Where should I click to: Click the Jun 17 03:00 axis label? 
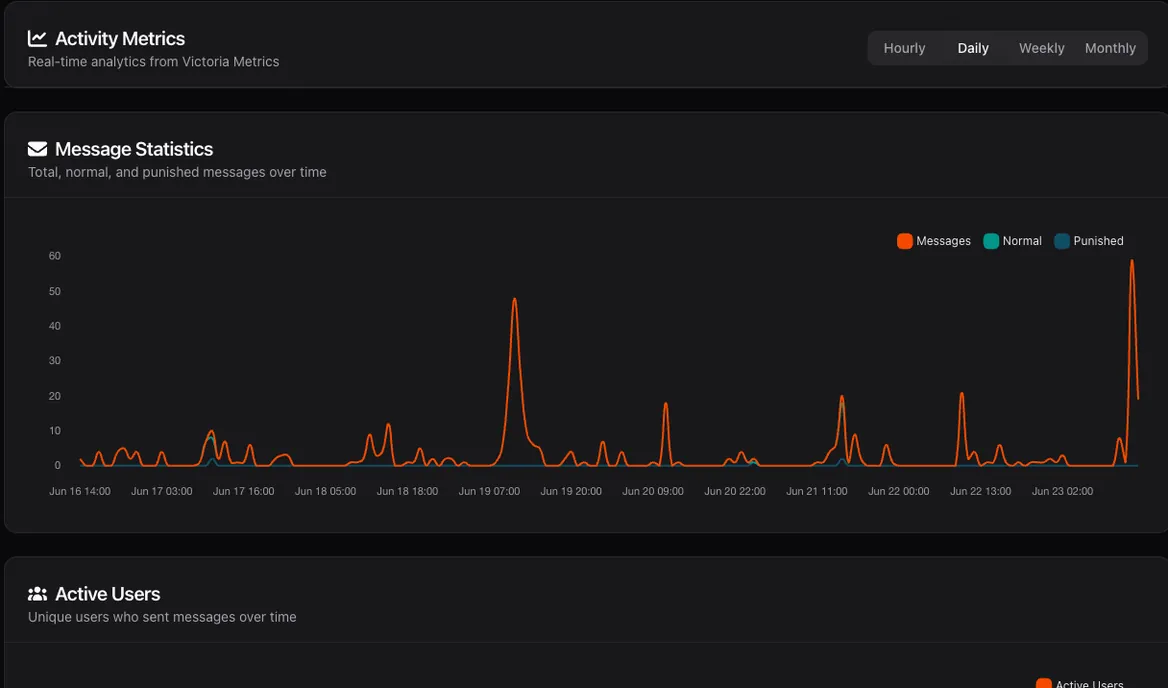[162, 491]
